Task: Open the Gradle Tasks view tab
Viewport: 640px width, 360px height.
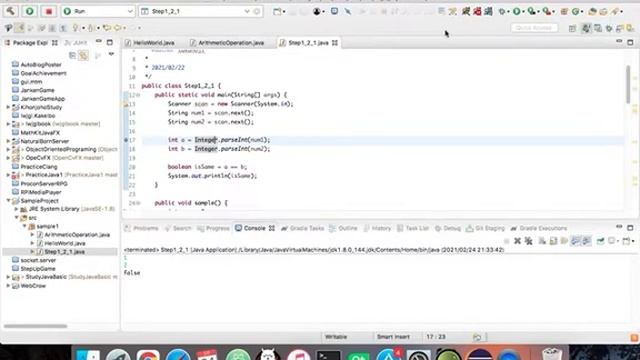Action: pyautogui.click(x=302, y=228)
